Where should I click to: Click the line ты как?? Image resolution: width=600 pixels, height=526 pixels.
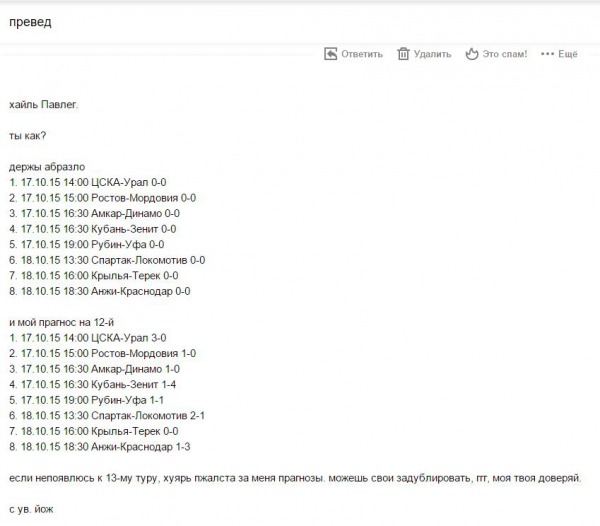[x=27, y=136]
